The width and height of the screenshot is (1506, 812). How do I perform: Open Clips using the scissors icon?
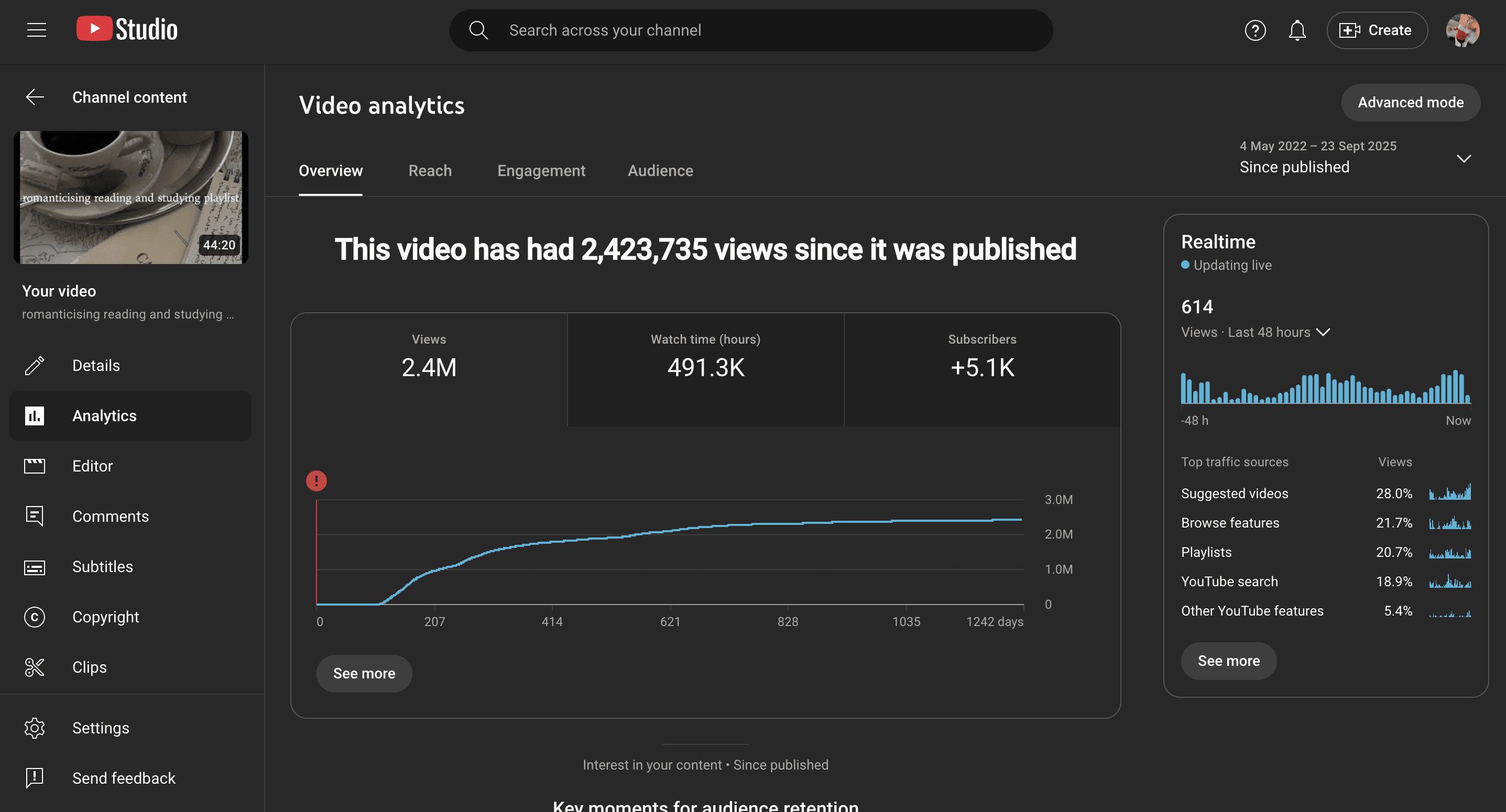pyautogui.click(x=35, y=667)
